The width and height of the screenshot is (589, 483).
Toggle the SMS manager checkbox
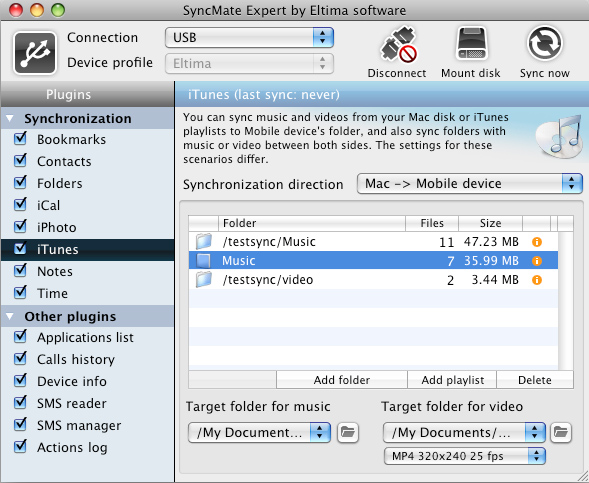(x=20, y=424)
